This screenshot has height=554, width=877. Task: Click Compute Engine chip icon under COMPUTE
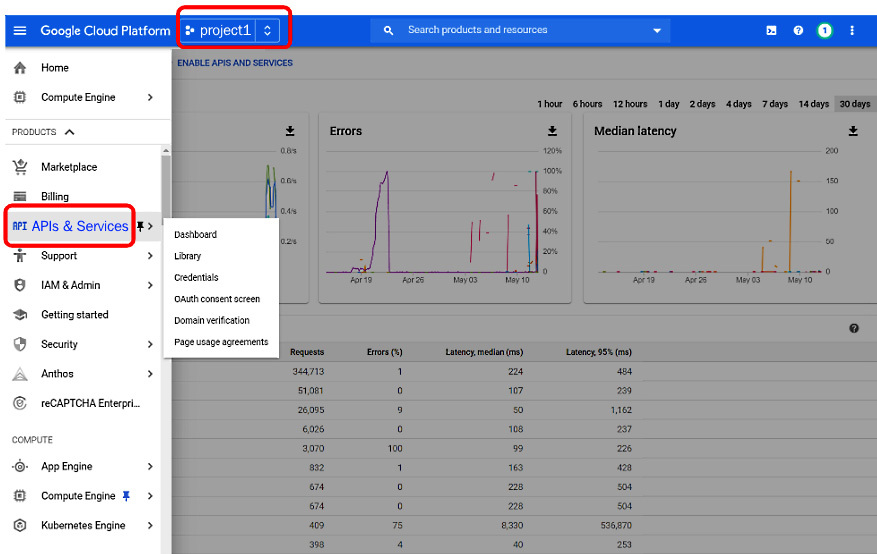tap(20, 496)
